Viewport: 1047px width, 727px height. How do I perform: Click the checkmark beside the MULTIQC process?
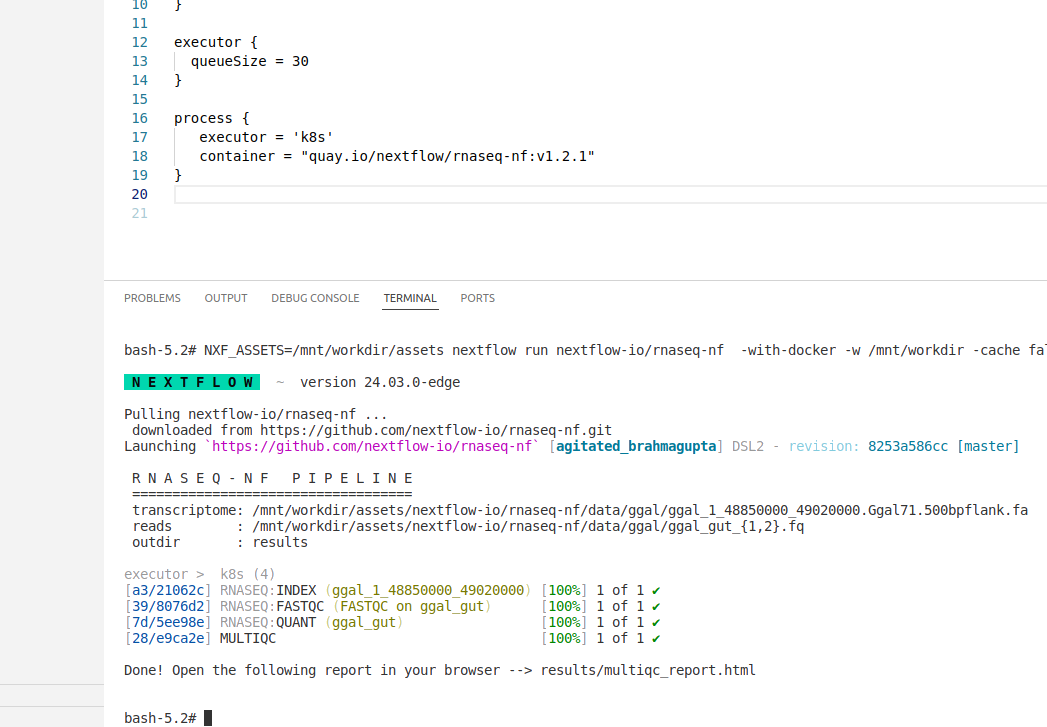(656, 638)
